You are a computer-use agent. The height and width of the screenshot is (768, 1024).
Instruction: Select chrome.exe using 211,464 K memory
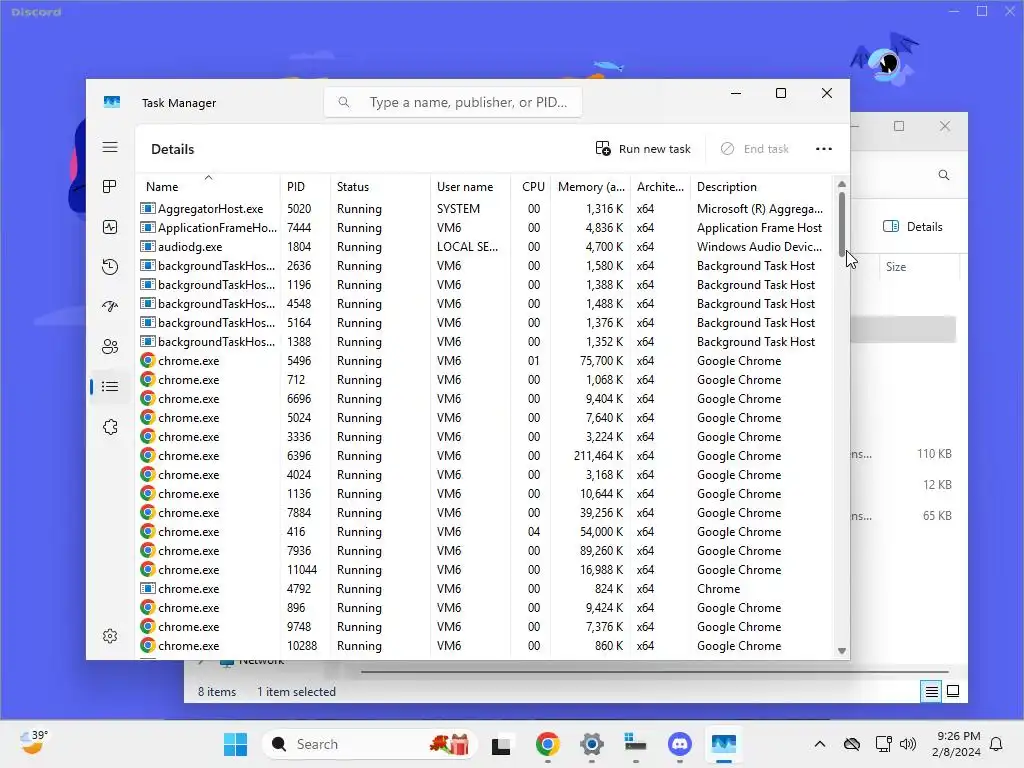tap(485, 456)
